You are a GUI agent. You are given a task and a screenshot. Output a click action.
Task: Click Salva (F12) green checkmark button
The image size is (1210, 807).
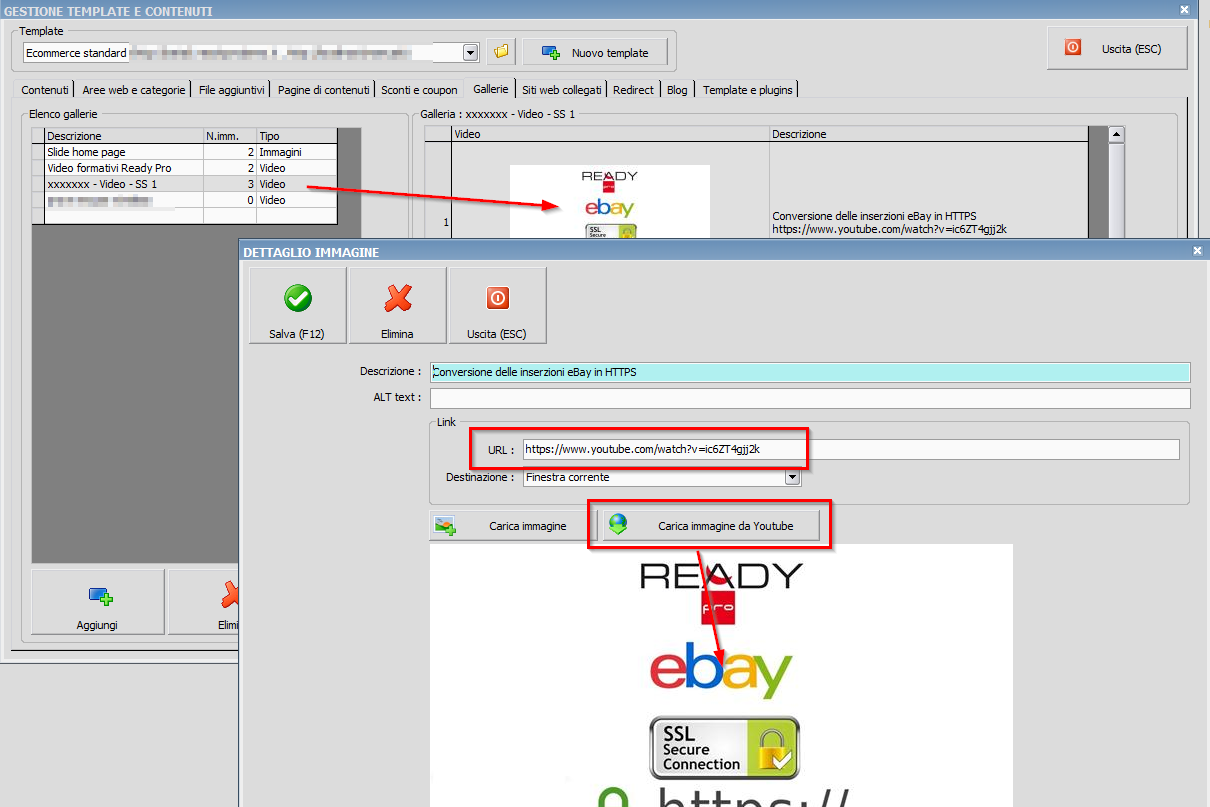point(297,305)
